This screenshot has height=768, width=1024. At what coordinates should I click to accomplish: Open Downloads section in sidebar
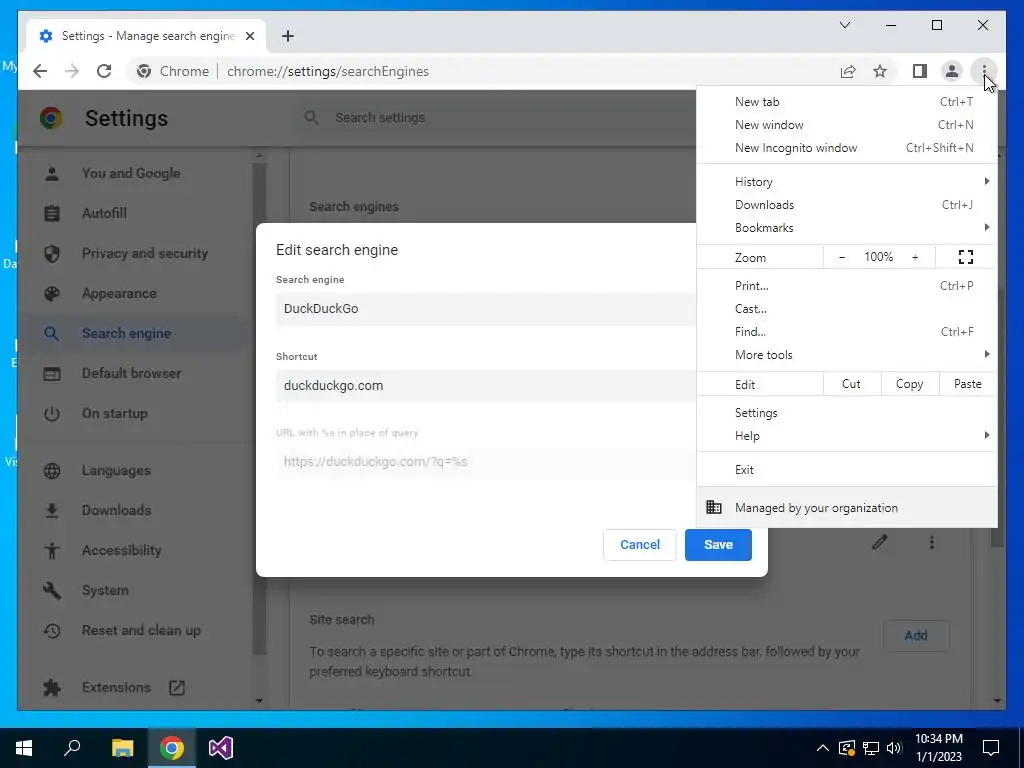pyautogui.click(x=116, y=510)
